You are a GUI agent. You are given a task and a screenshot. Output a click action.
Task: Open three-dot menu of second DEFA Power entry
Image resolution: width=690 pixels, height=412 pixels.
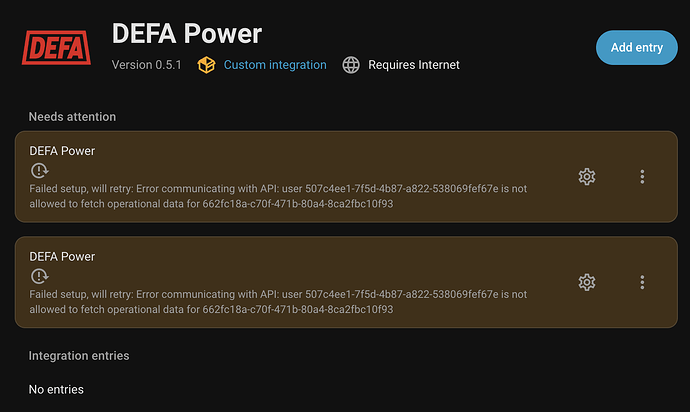[642, 282]
